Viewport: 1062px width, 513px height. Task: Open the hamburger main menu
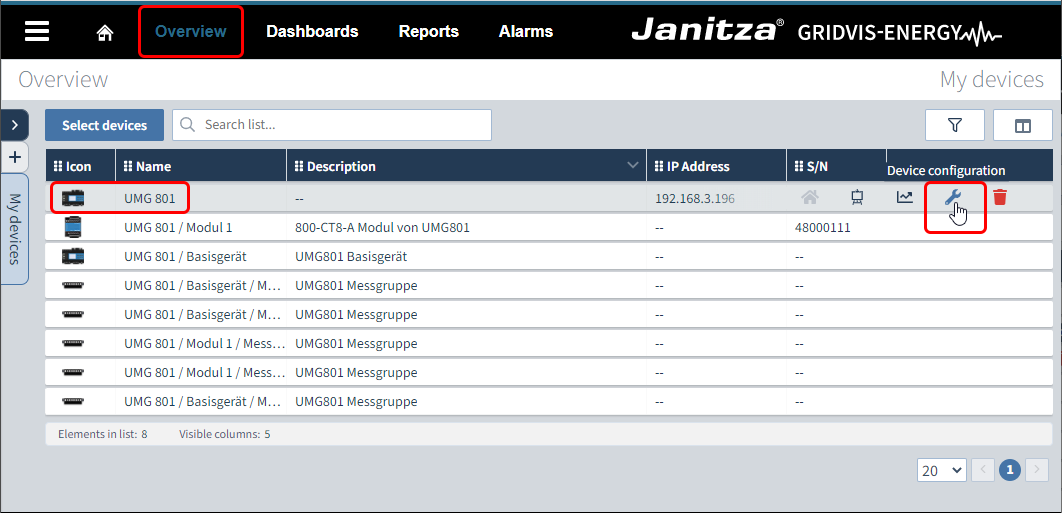[37, 31]
